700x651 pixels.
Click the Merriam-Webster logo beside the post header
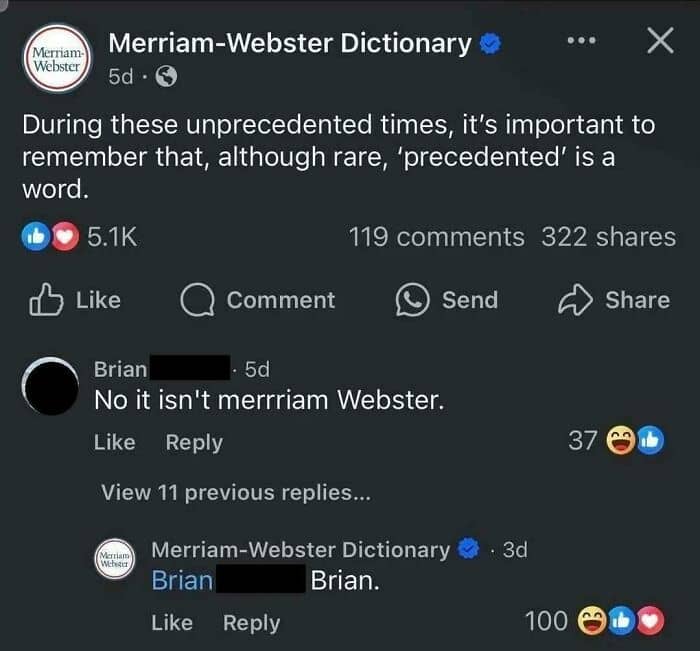(x=56, y=58)
